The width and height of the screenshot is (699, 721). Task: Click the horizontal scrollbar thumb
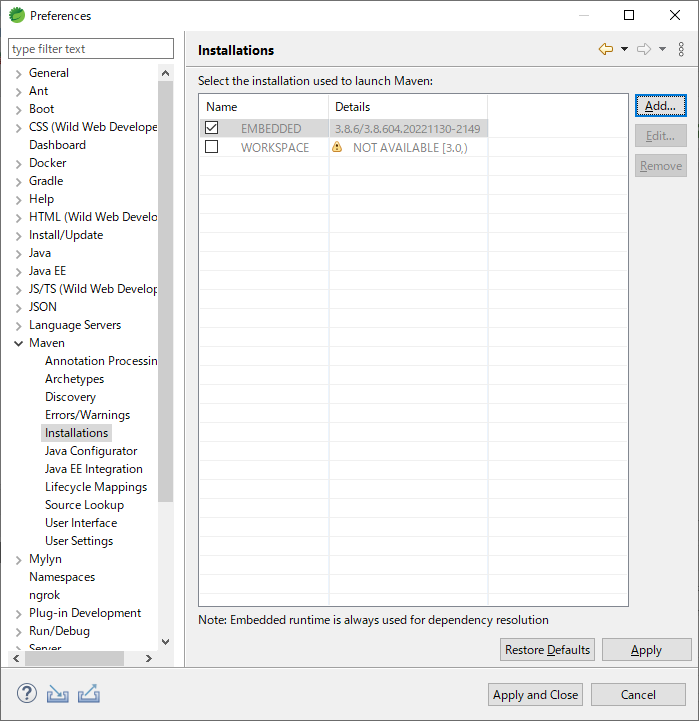point(74,658)
